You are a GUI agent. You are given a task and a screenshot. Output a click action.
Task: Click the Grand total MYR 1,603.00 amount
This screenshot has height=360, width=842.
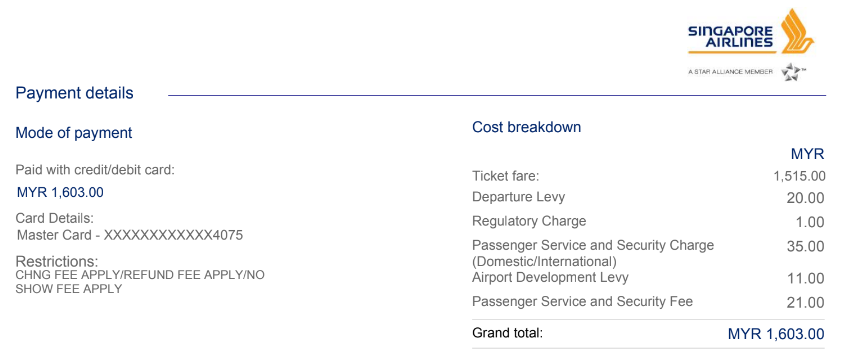[776, 334]
